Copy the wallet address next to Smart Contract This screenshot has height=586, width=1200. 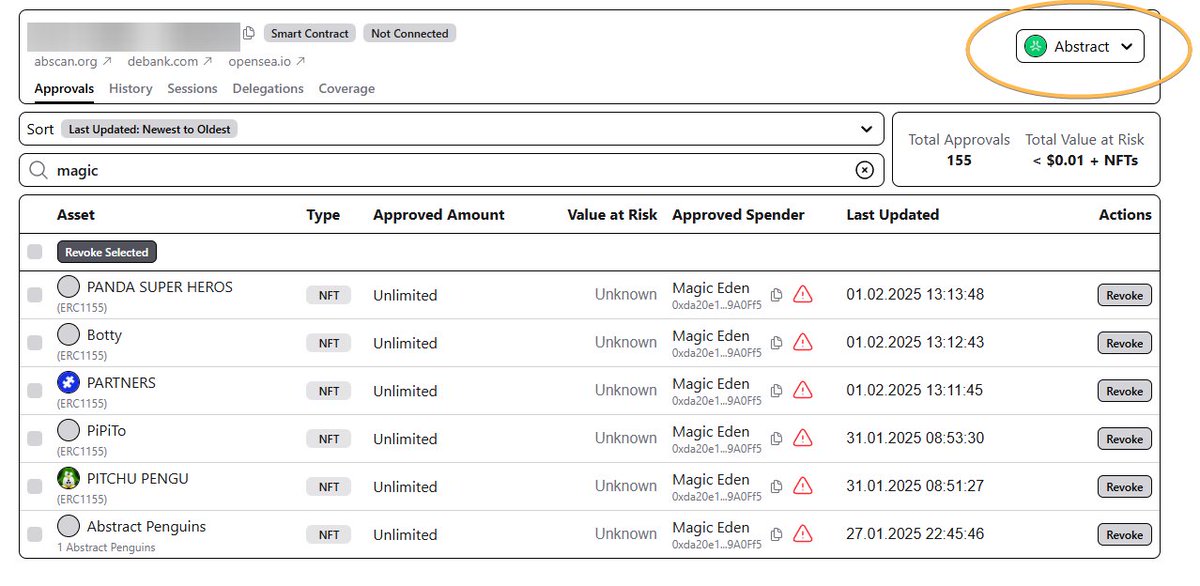click(x=249, y=34)
